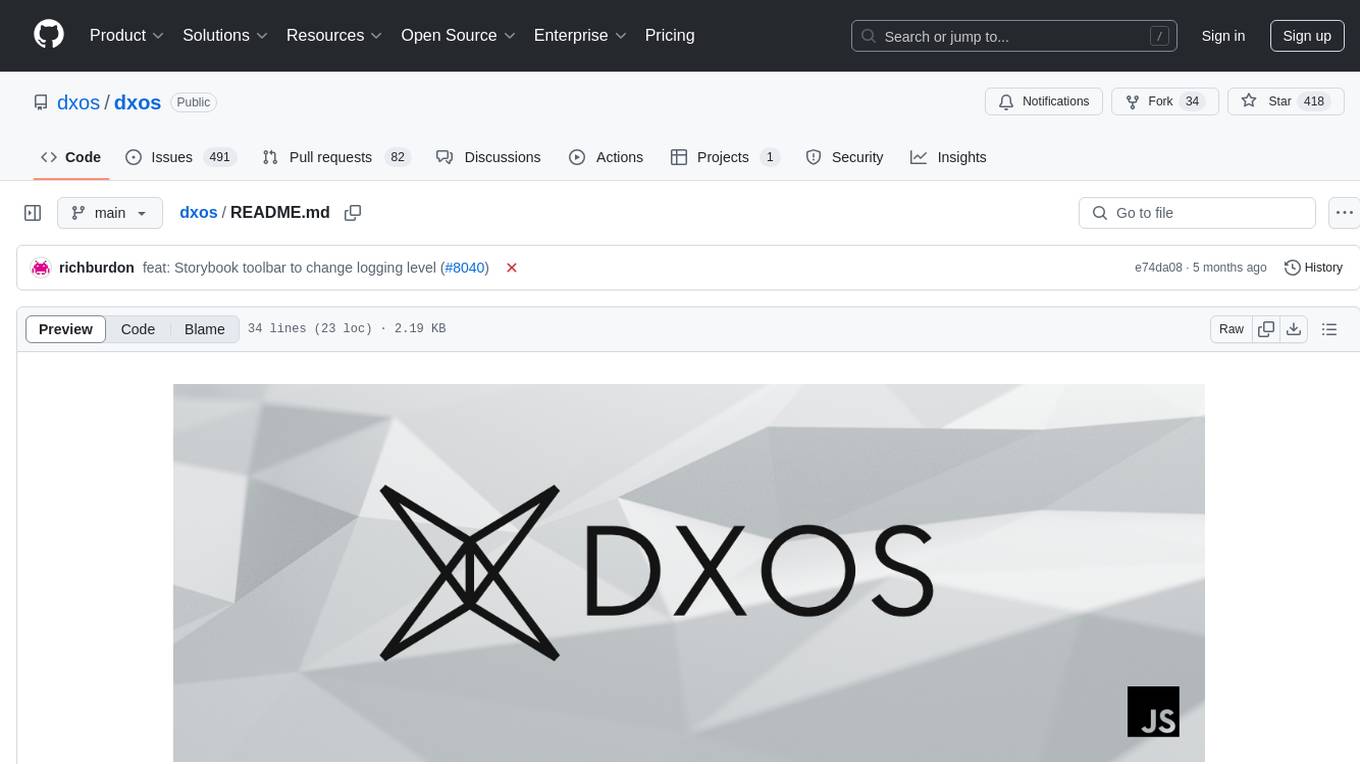Open the Open Source menu
1360x764 pixels.
click(458, 35)
